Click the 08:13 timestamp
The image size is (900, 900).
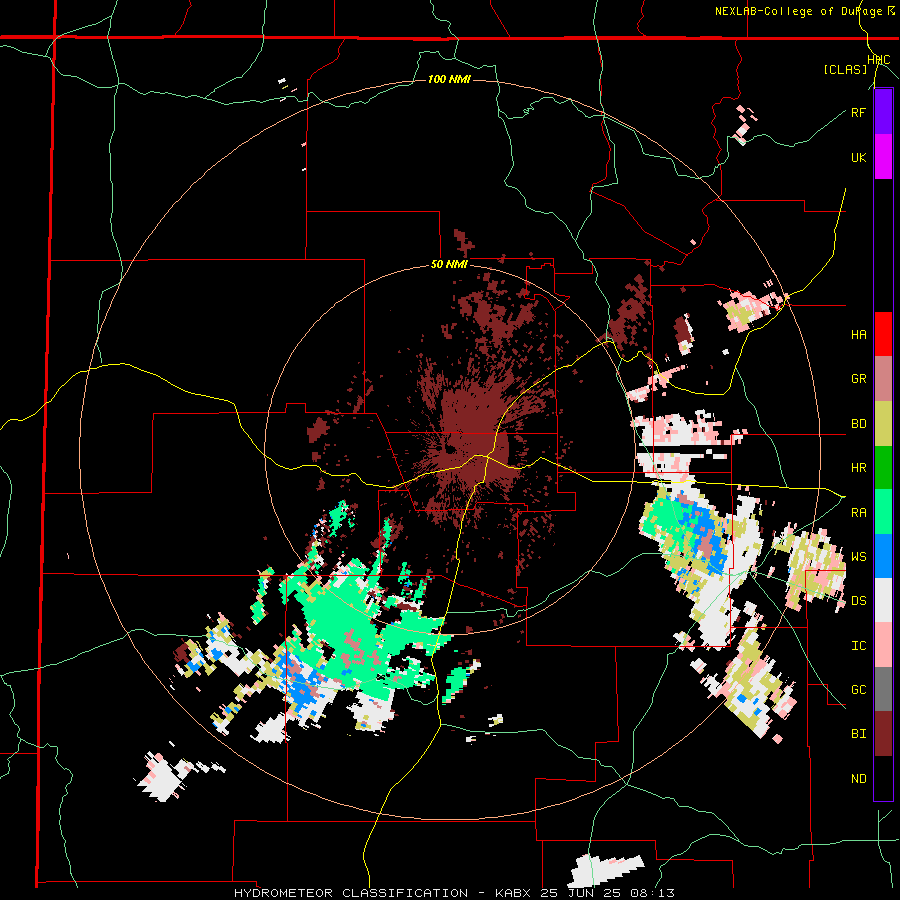[654, 893]
